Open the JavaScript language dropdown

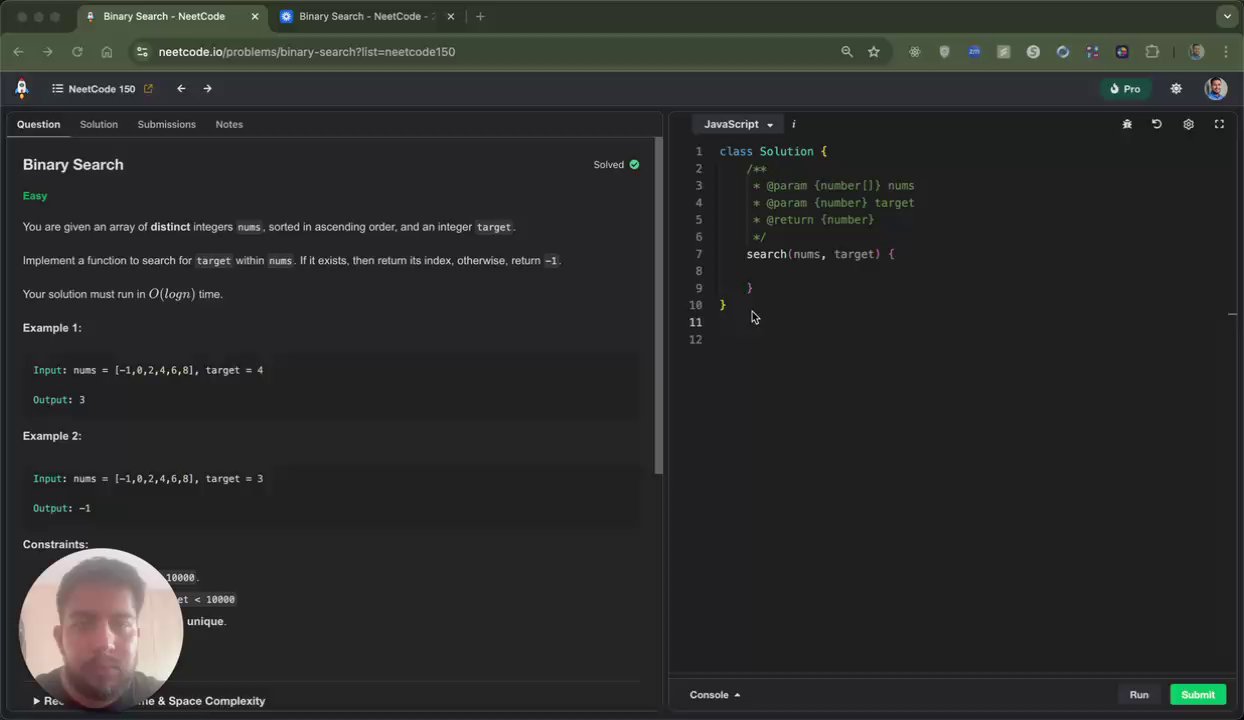click(x=738, y=124)
